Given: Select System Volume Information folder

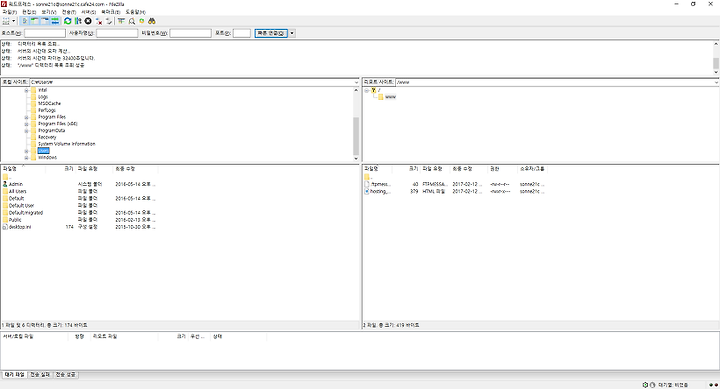Looking at the screenshot, I should click(67, 144).
